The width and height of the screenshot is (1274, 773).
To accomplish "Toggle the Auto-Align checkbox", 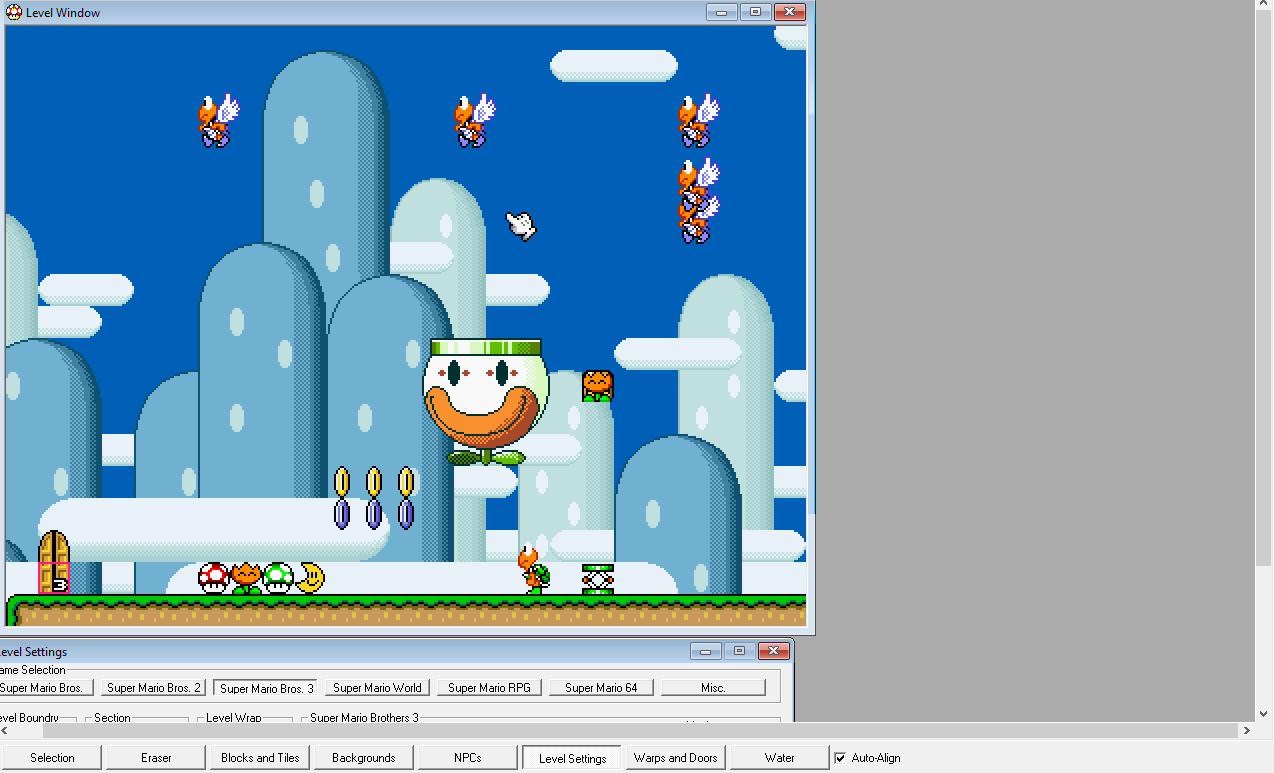I will [840, 758].
